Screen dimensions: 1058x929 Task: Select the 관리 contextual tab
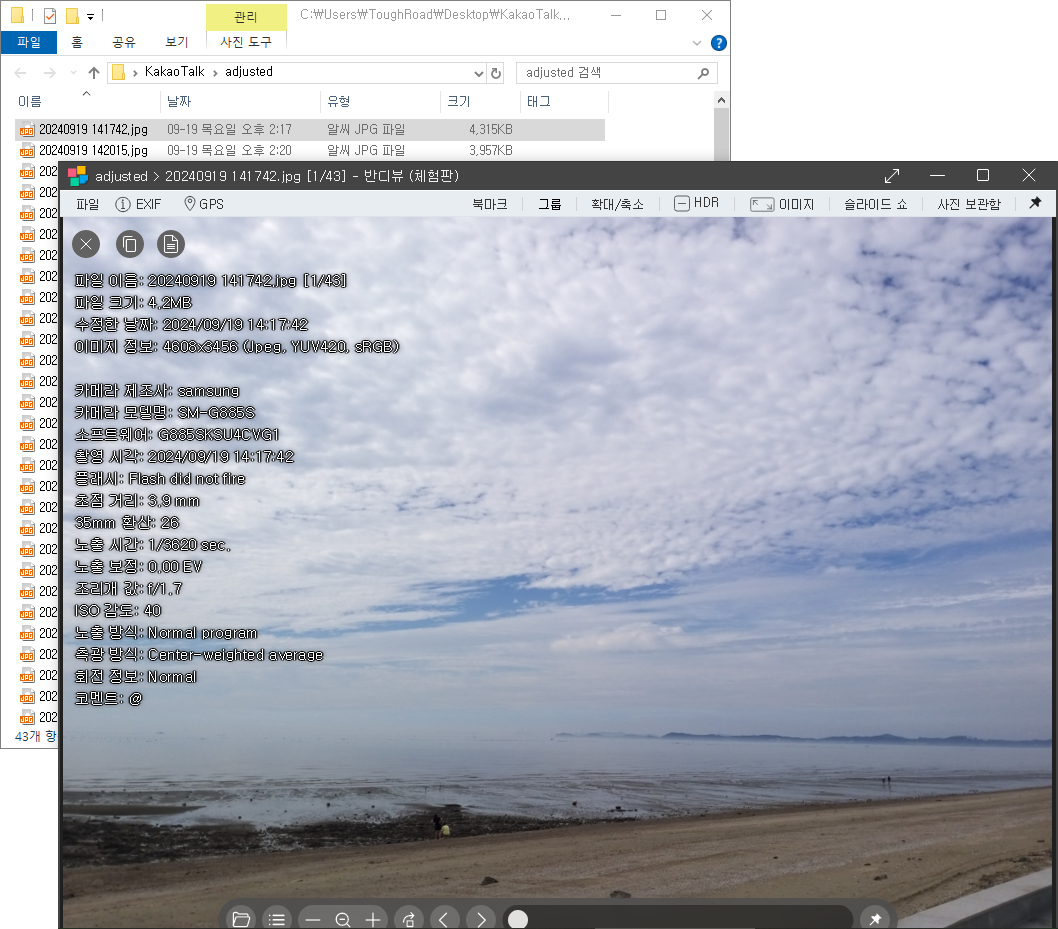[x=246, y=17]
